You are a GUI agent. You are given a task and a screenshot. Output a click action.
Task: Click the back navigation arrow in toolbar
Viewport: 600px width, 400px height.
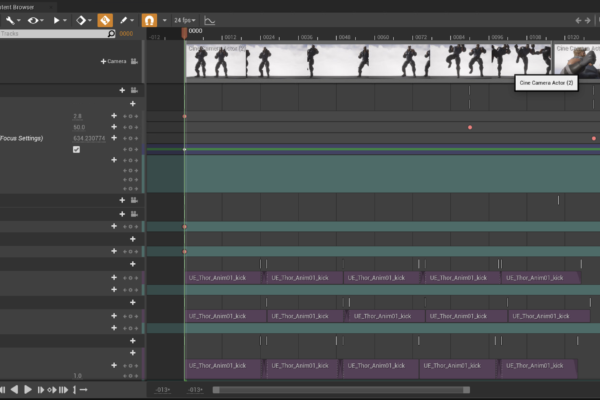click(x=578, y=20)
